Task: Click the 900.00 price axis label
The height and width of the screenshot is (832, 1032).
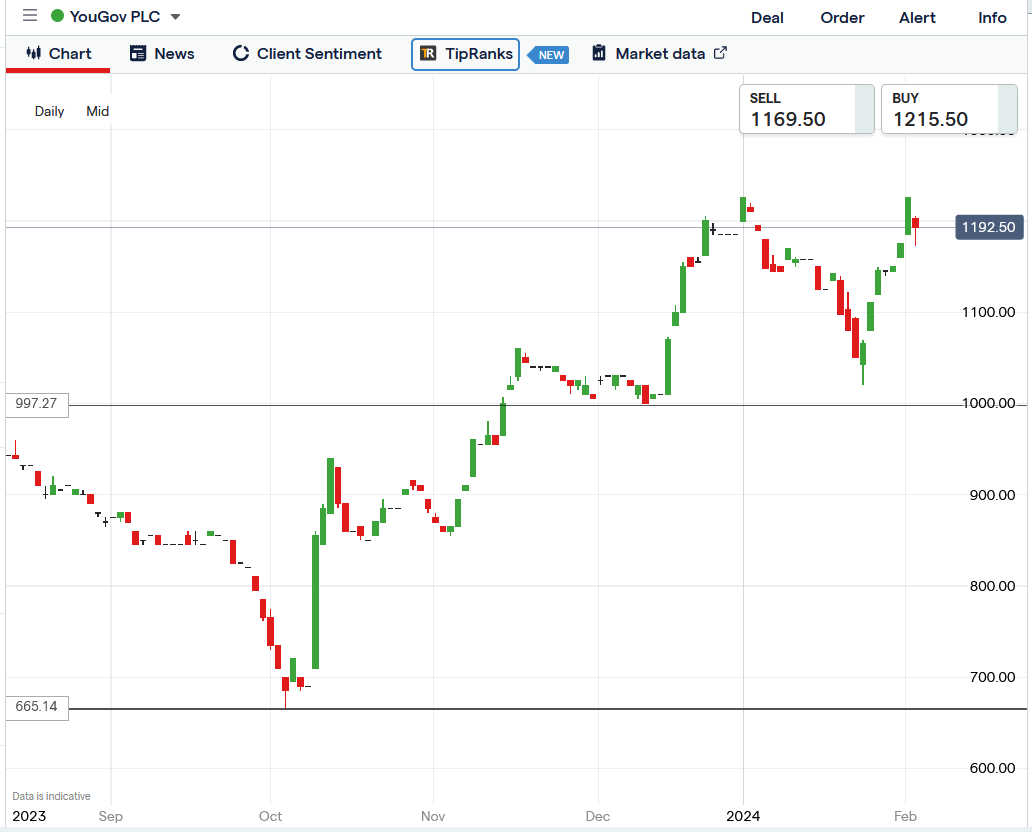Action: point(993,495)
